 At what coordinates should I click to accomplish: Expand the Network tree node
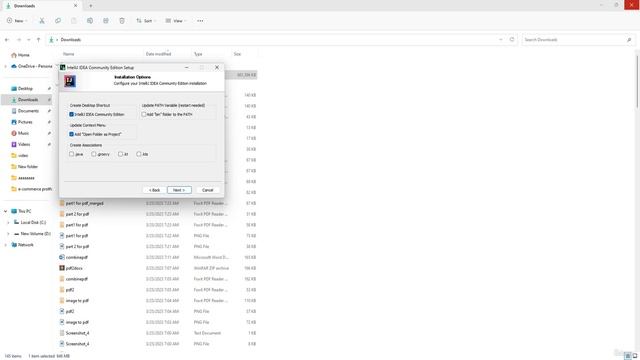click(x=6, y=245)
